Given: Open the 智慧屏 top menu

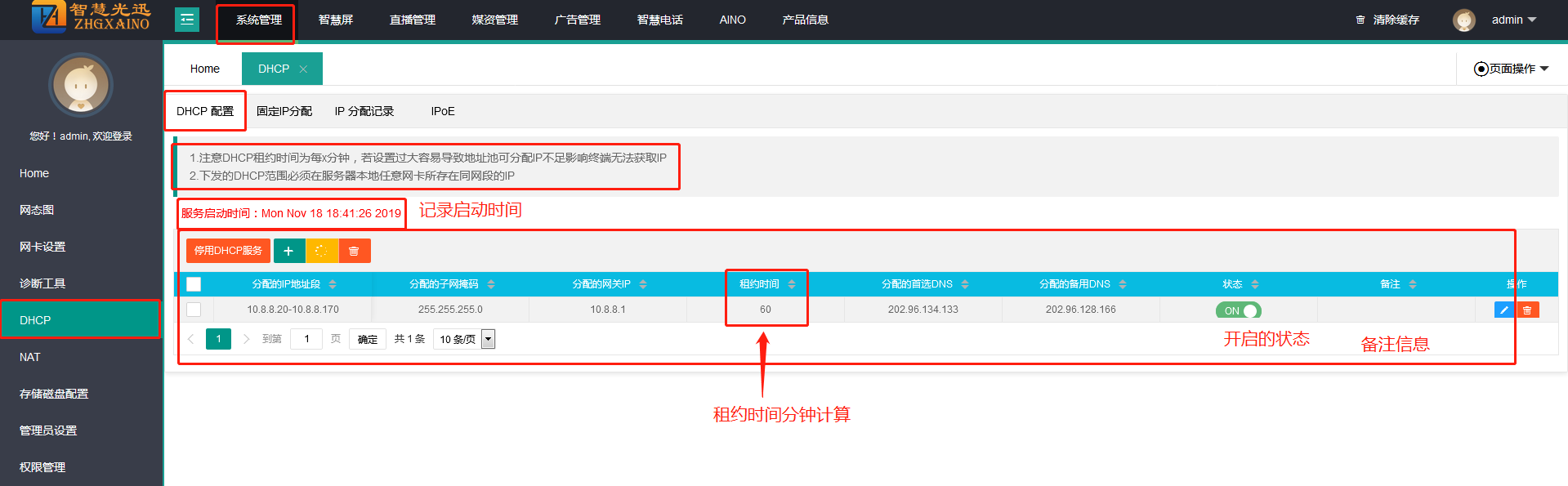Looking at the screenshot, I should point(335,20).
